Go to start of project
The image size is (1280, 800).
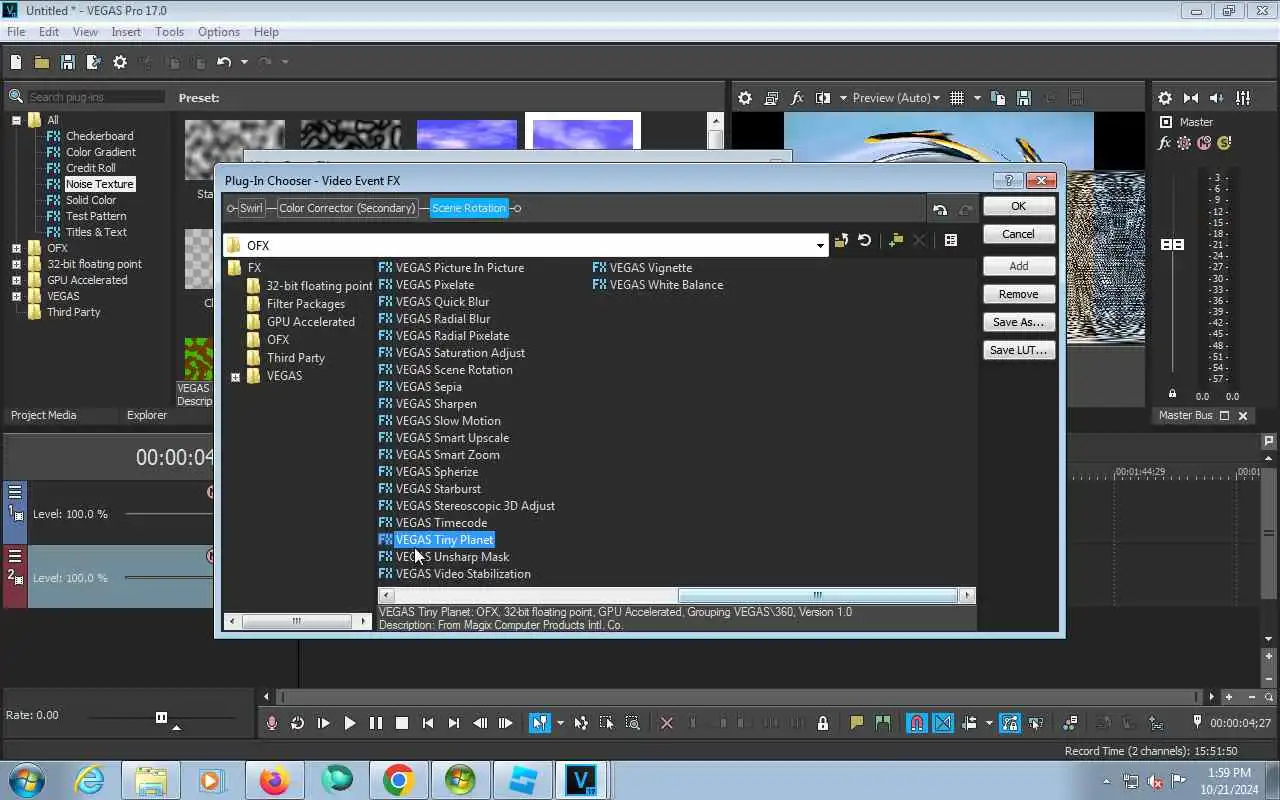tap(427, 723)
